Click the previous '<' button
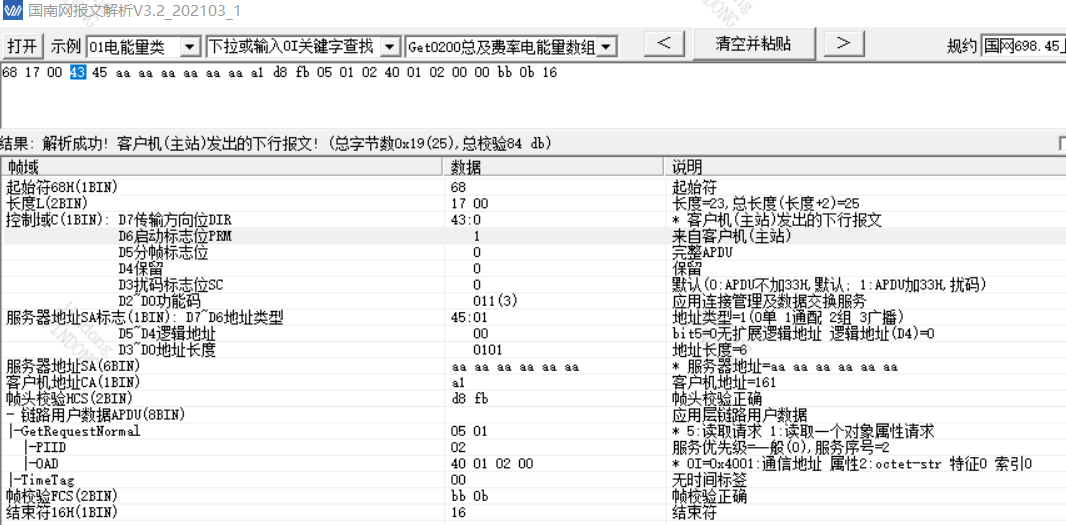The image size is (1066, 525). point(666,44)
